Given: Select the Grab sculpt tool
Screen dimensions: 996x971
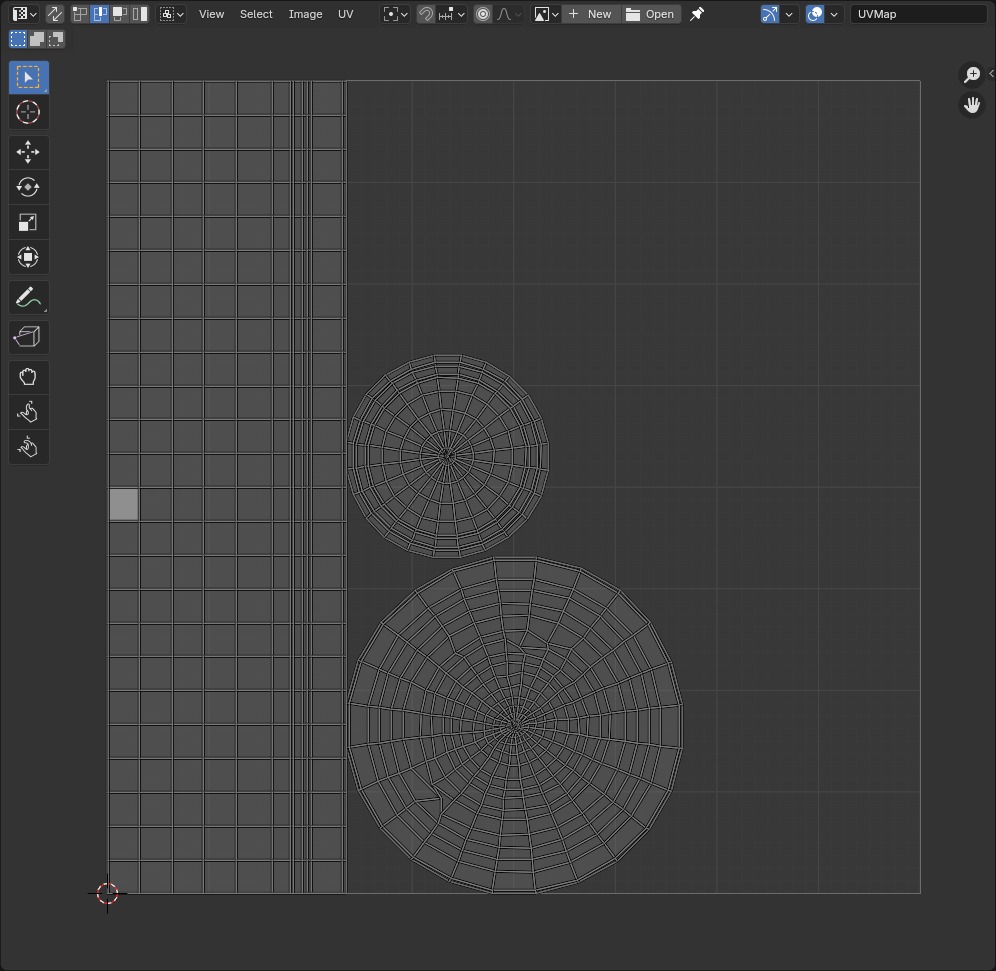Looking at the screenshot, I should click(29, 377).
